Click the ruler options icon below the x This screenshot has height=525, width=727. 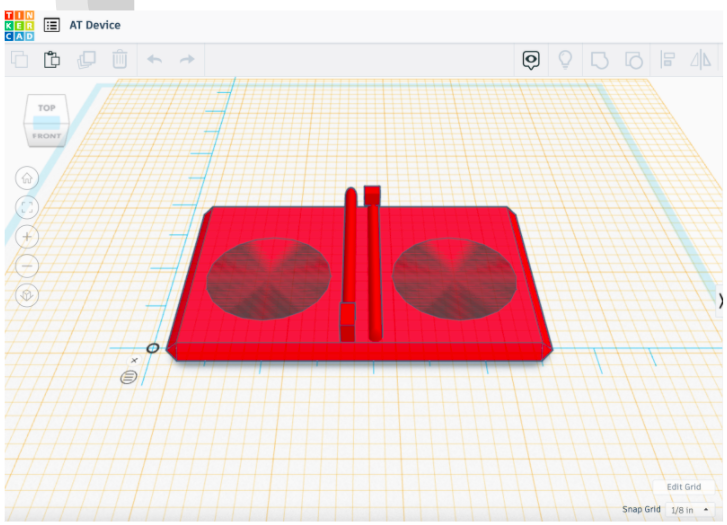point(128,377)
